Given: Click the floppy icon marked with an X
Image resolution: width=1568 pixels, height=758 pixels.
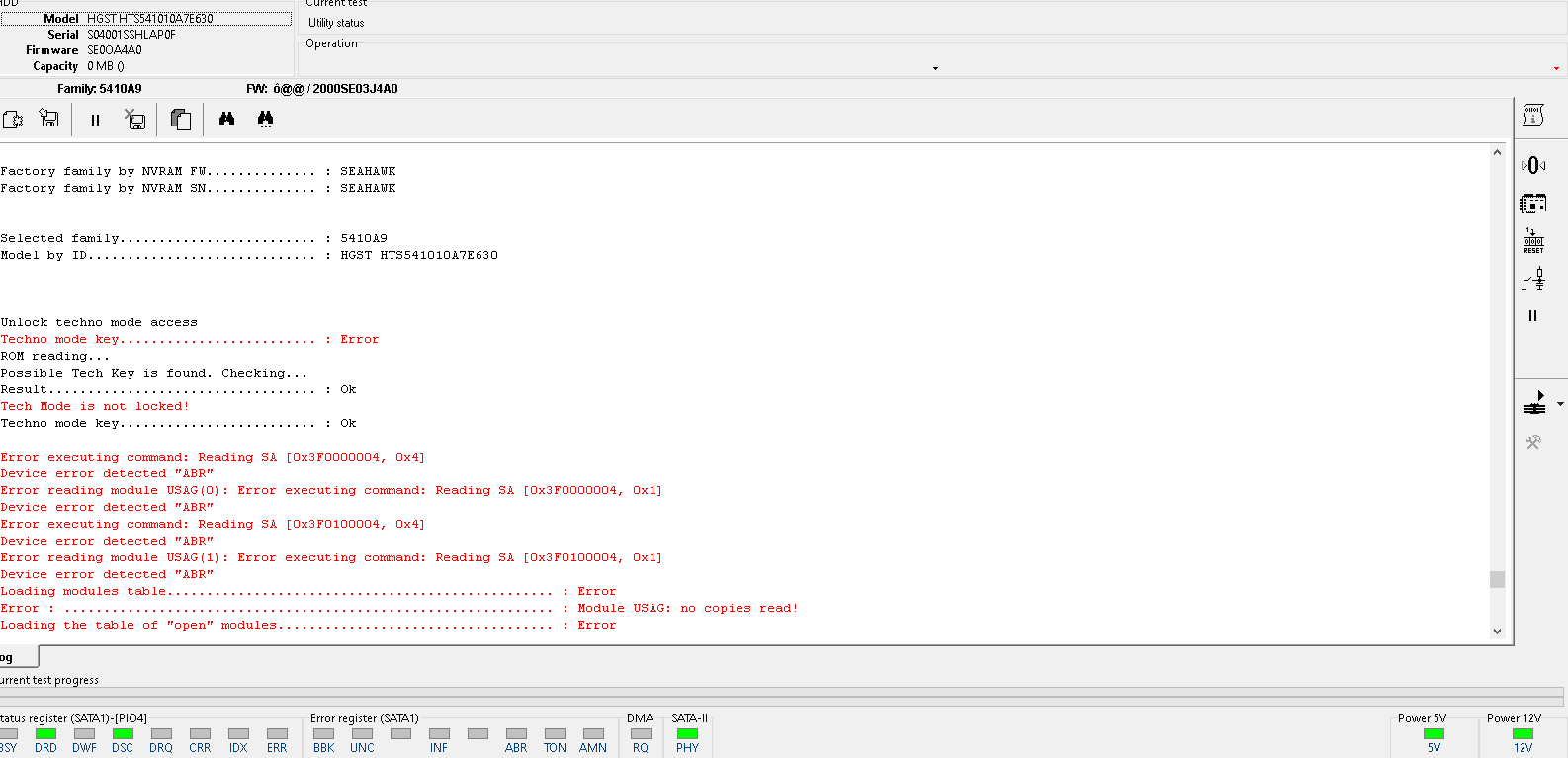Looking at the screenshot, I should point(135,120).
